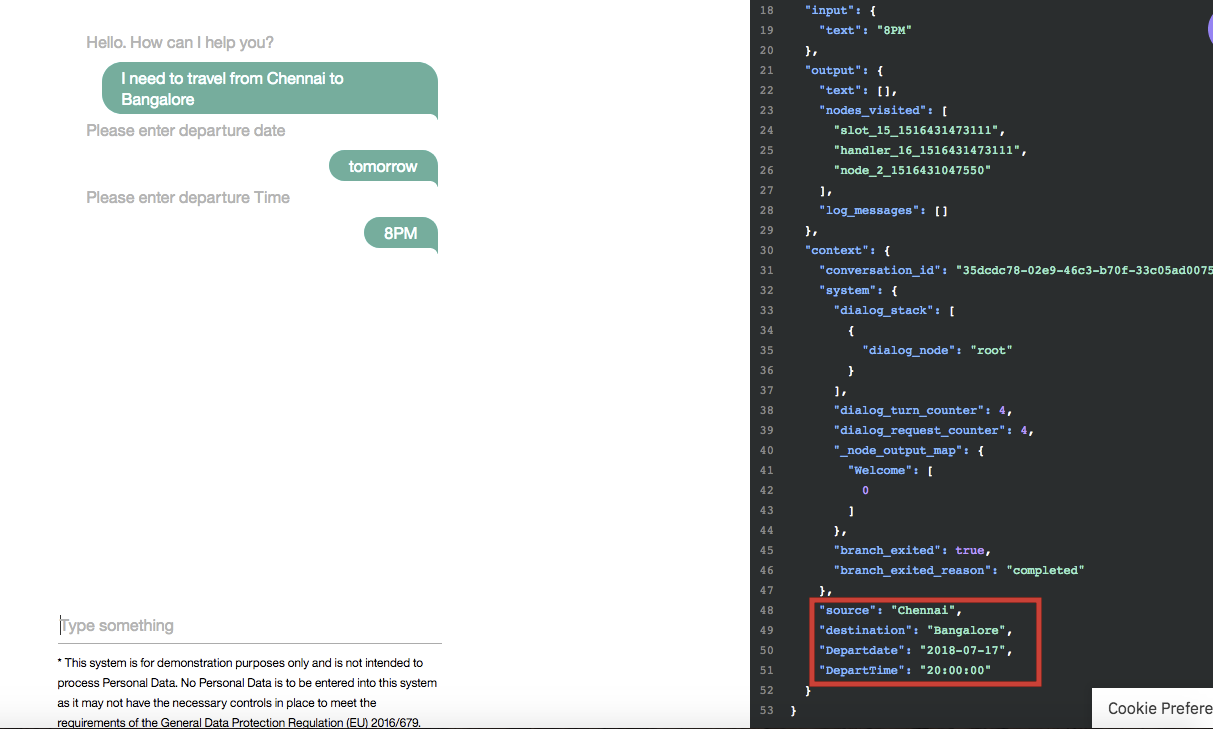Select the "tomorrow" chat bubble
1213x729 pixels.
(x=383, y=167)
